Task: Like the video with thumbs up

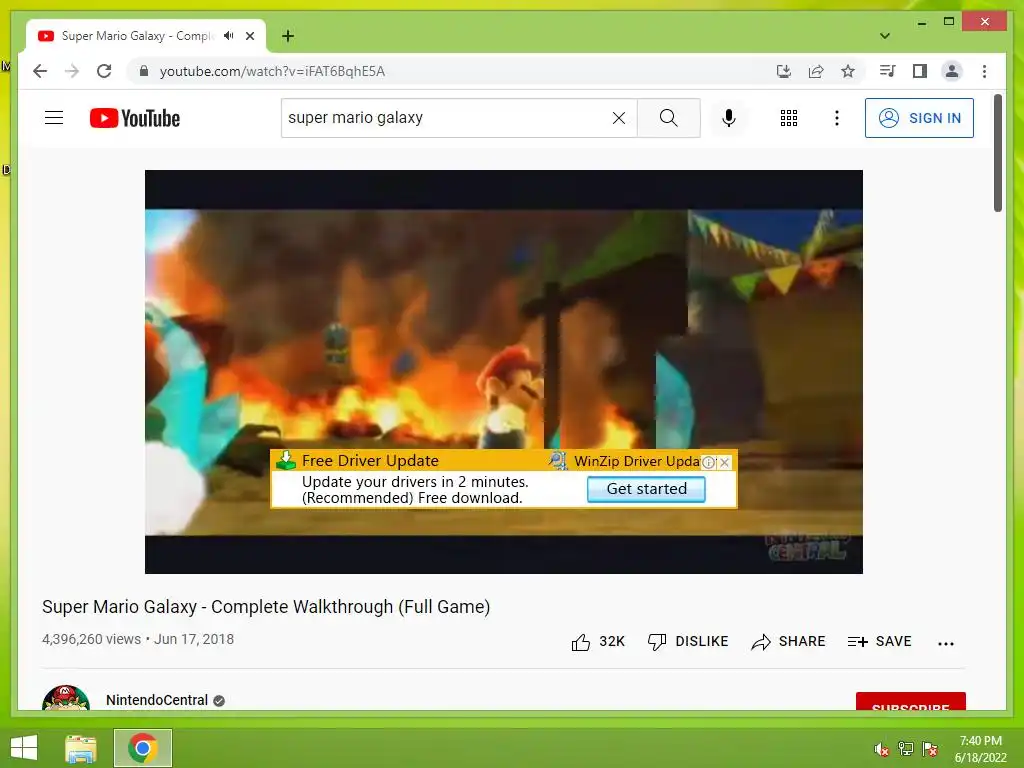Action: point(598,642)
